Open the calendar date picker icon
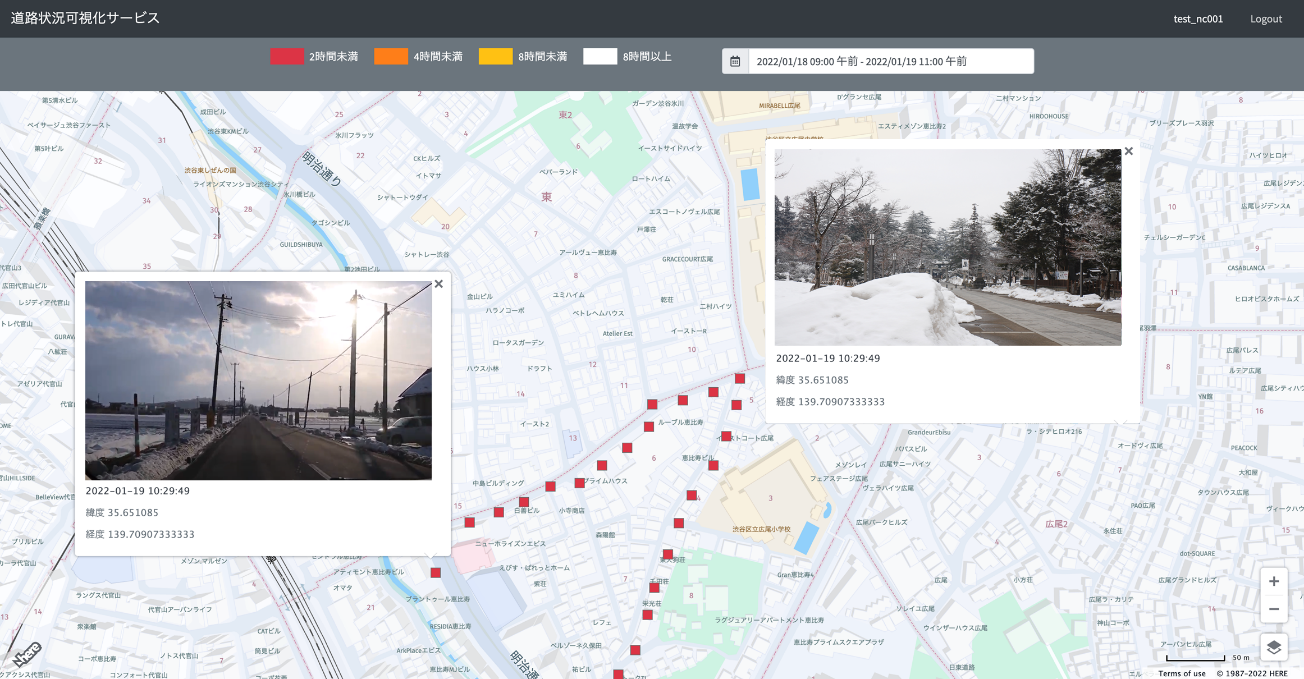The width and height of the screenshot is (1304, 679). [x=735, y=61]
